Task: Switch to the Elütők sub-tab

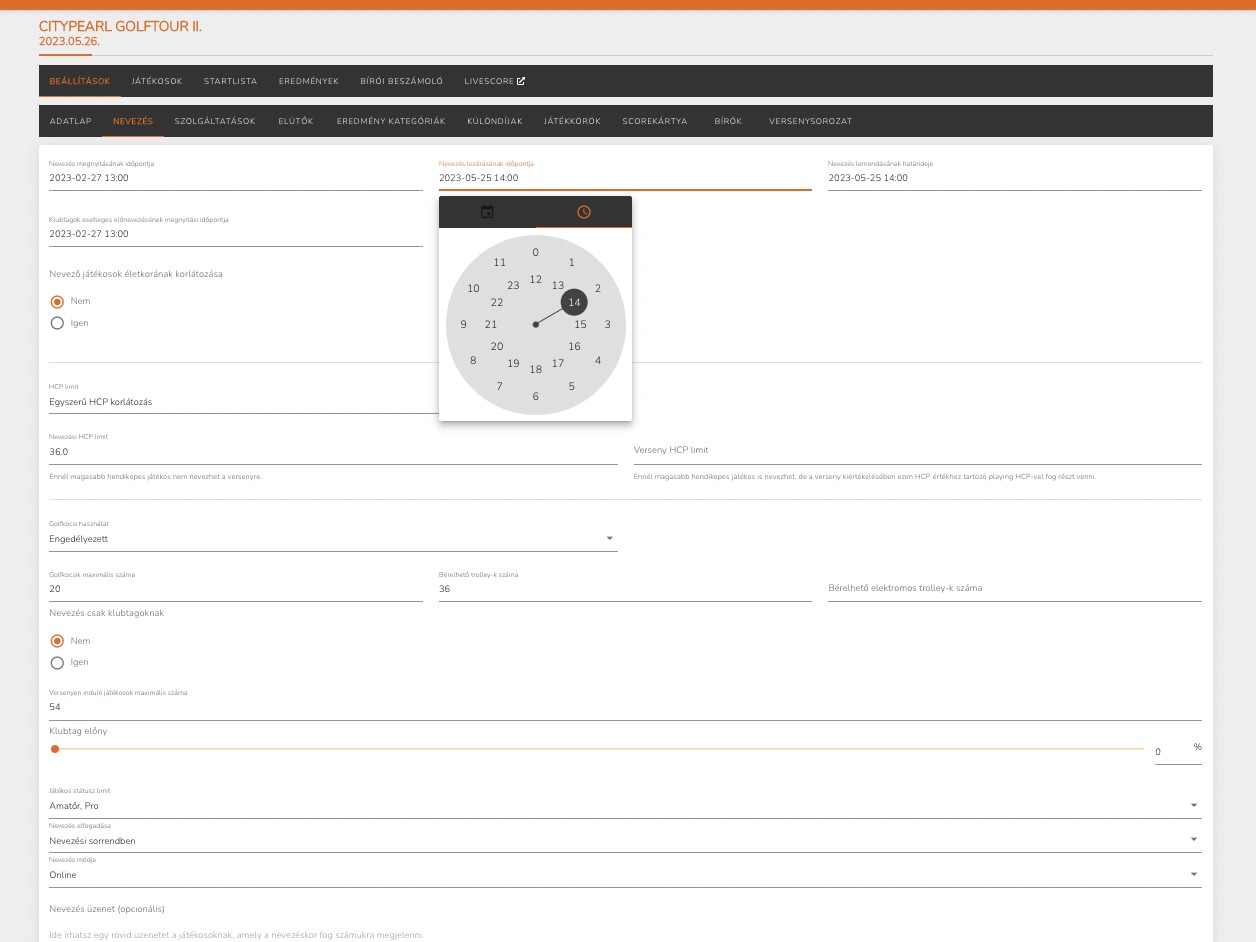Action: [296, 121]
